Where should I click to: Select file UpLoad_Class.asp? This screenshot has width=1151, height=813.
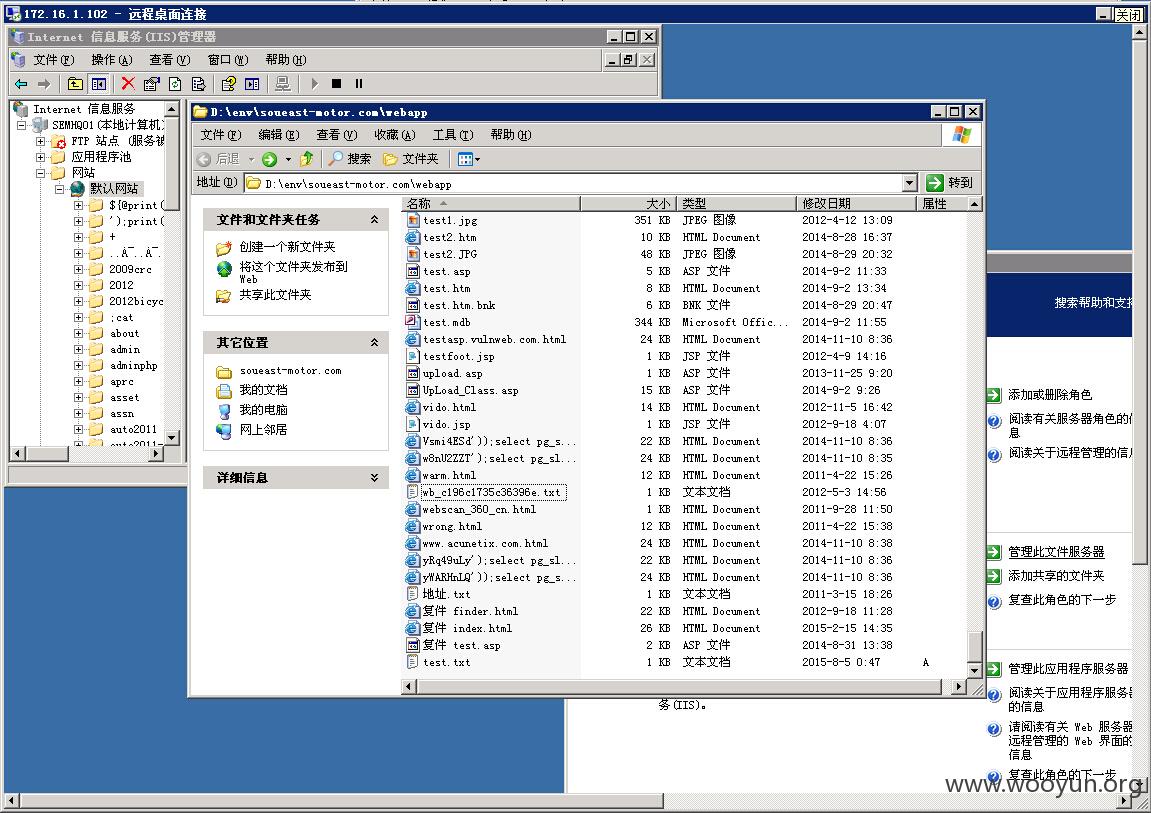[x=471, y=390]
